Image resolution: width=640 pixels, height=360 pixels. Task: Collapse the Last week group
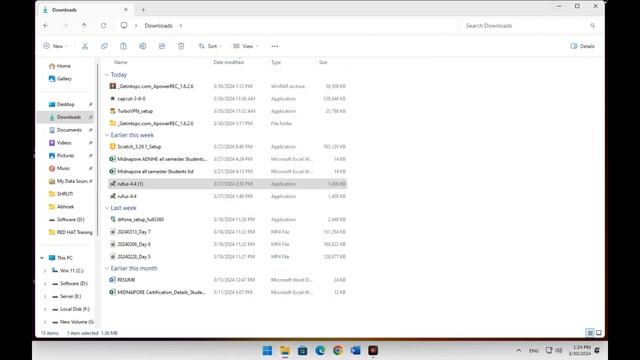pos(107,208)
